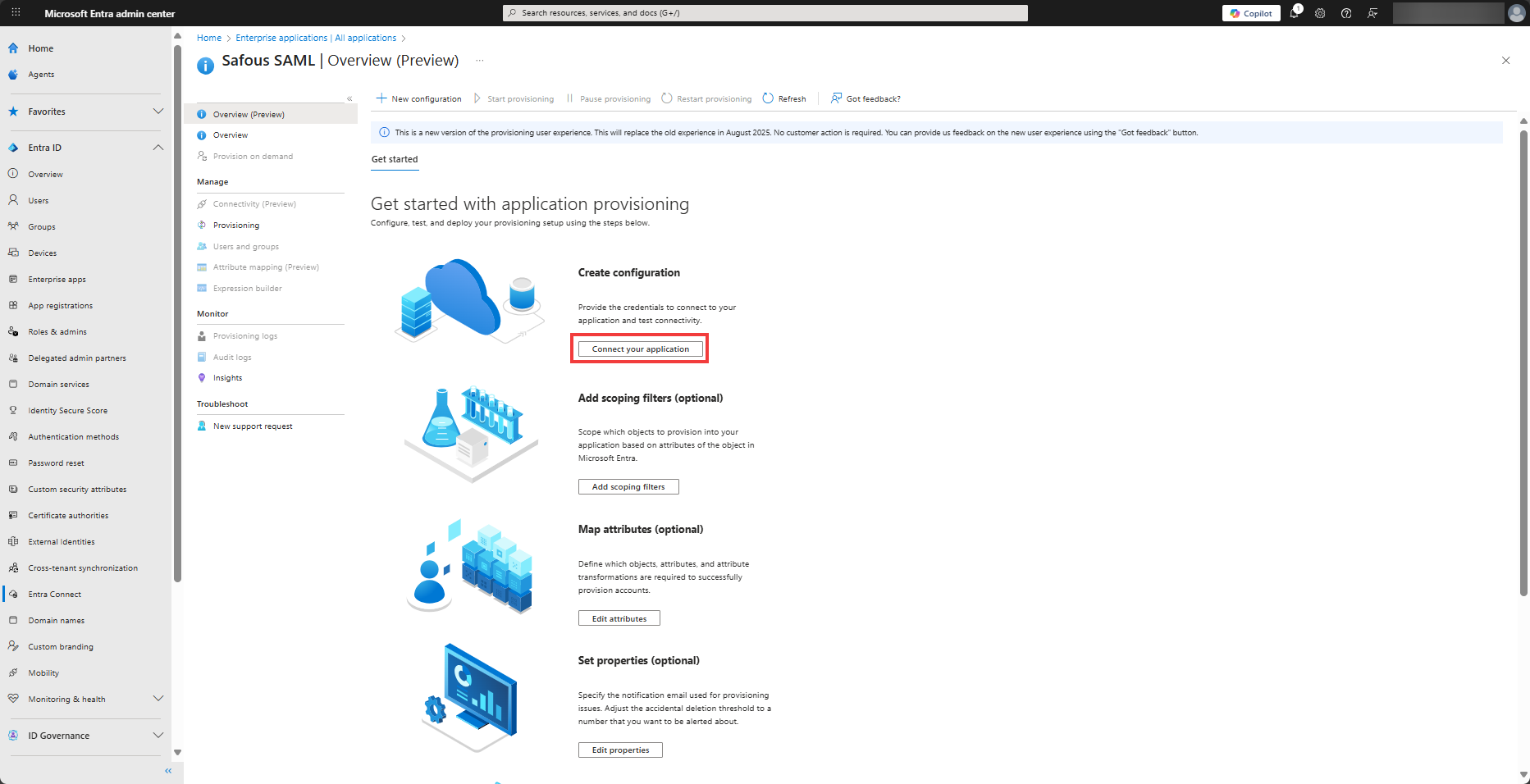Image resolution: width=1530 pixels, height=784 pixels.
Task: Expand the Favorites section
Action: (158, 112)
